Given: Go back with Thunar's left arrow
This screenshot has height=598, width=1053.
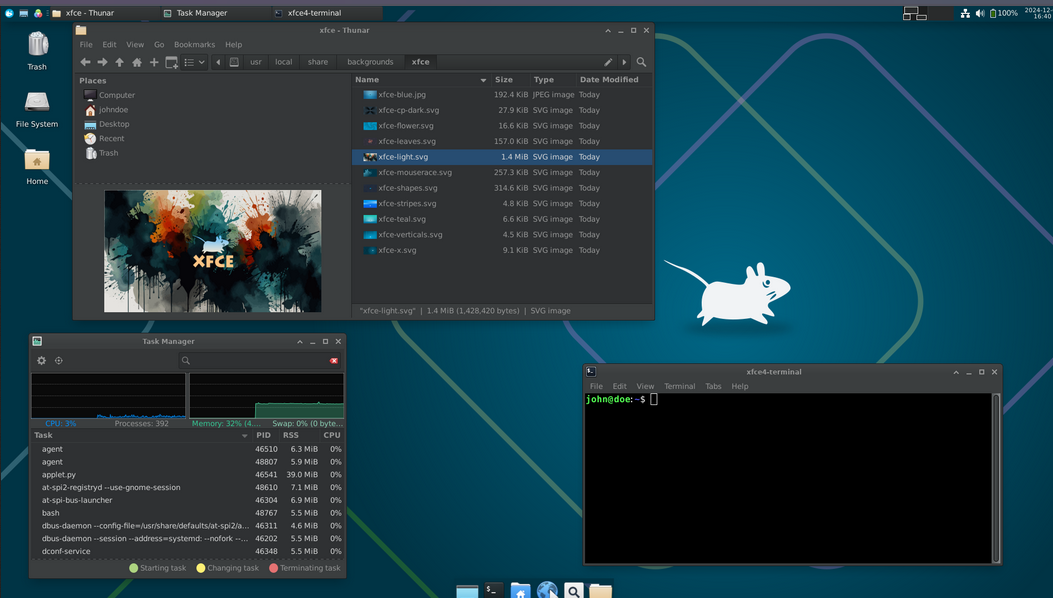Looking at the screenshot, I should pyautogui.click(x=85, y=62).
